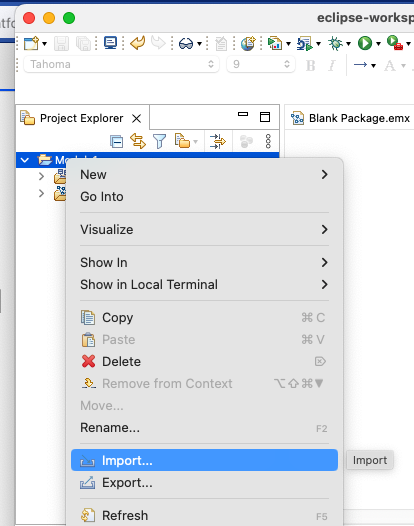Select Refresh in context menu
Image resolution: width=414 pixels, height=526 pixels.
(204, 515)
